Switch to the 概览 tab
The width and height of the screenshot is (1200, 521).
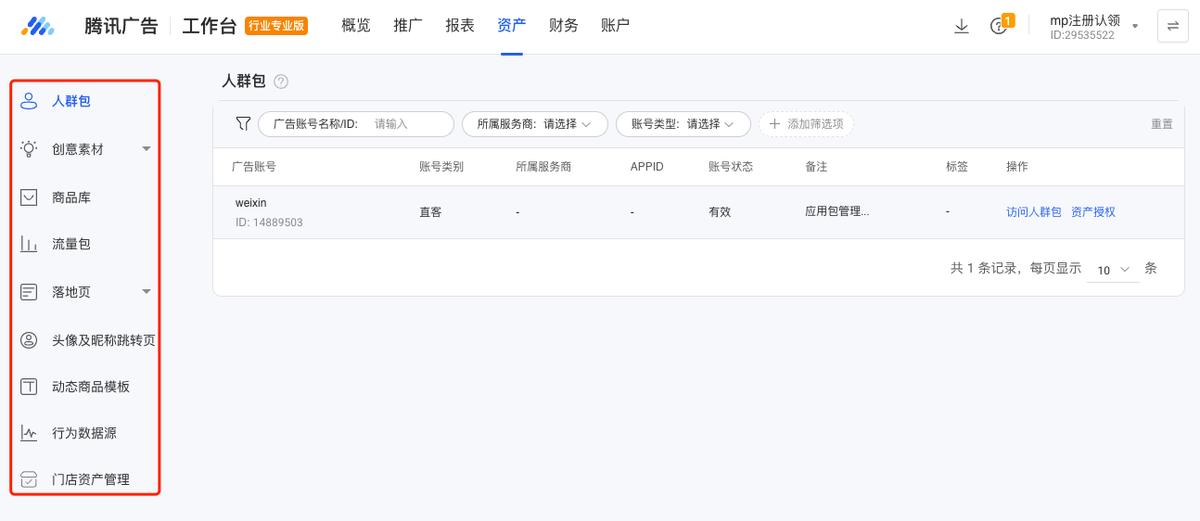coord(356,26)
